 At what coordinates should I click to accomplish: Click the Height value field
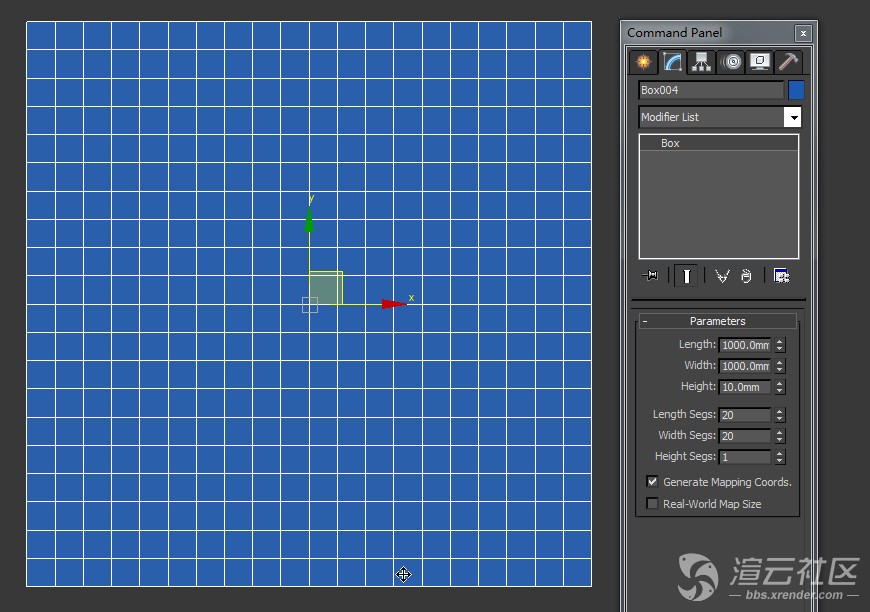pos(745,387)
